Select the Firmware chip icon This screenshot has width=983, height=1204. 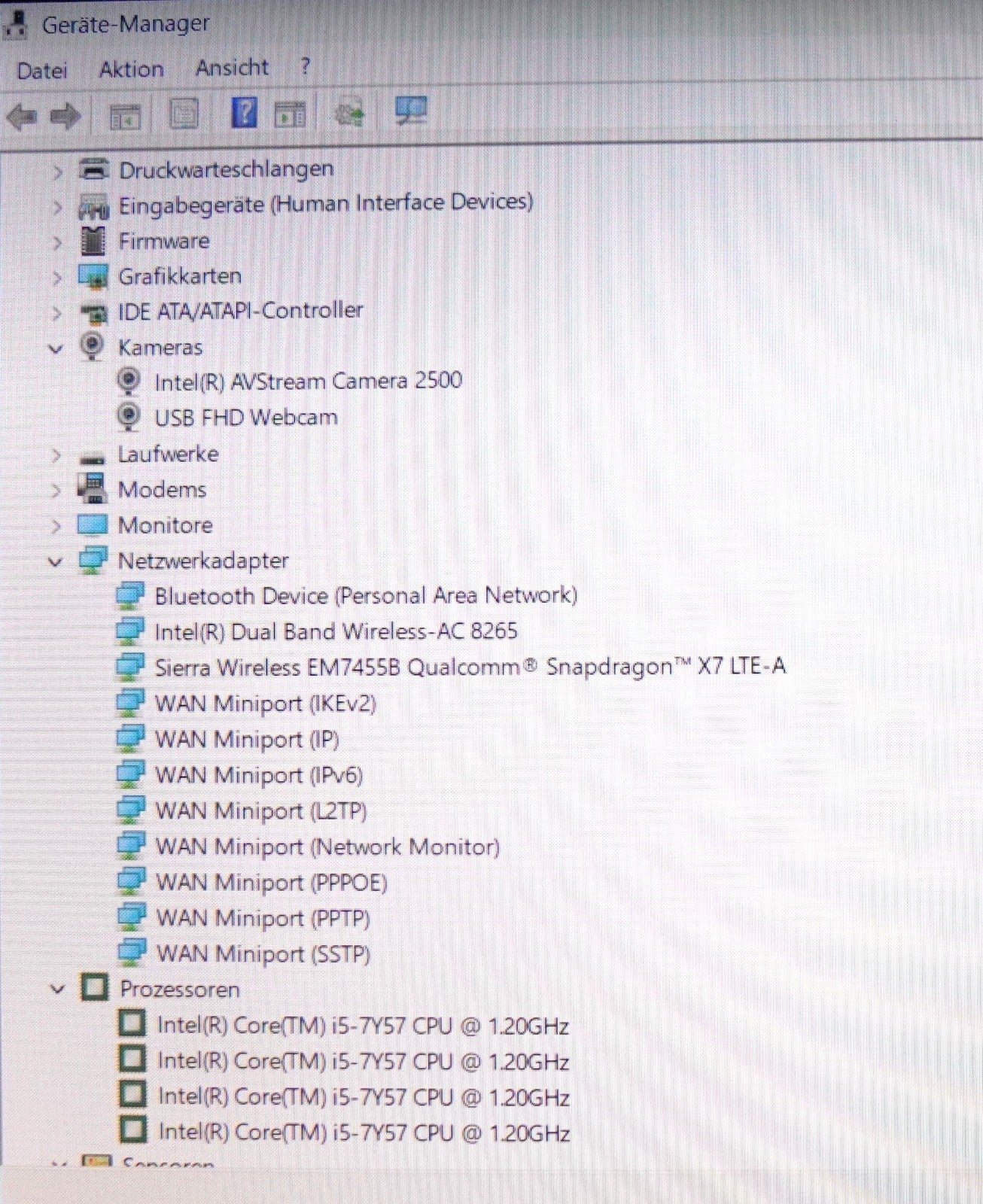[93, 241]
